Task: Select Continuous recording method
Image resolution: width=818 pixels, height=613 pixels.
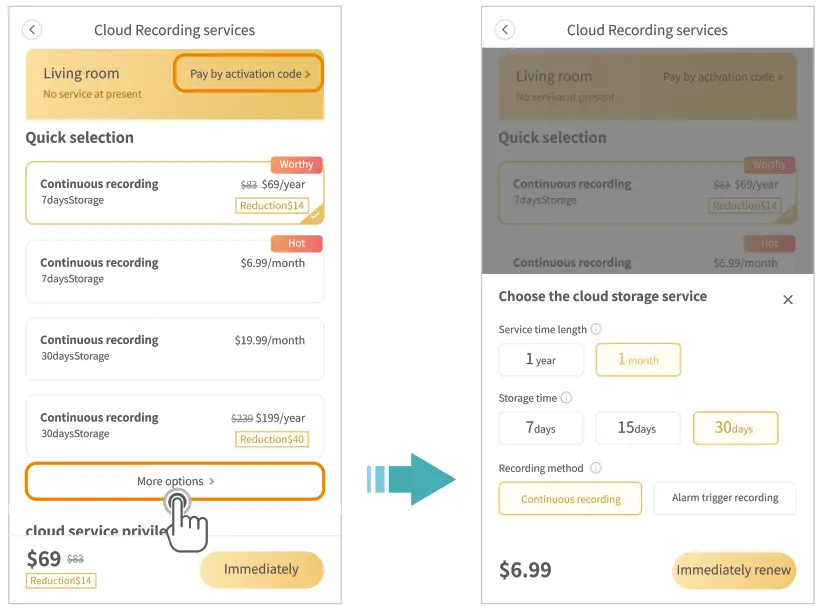Action: coord(571,498)
